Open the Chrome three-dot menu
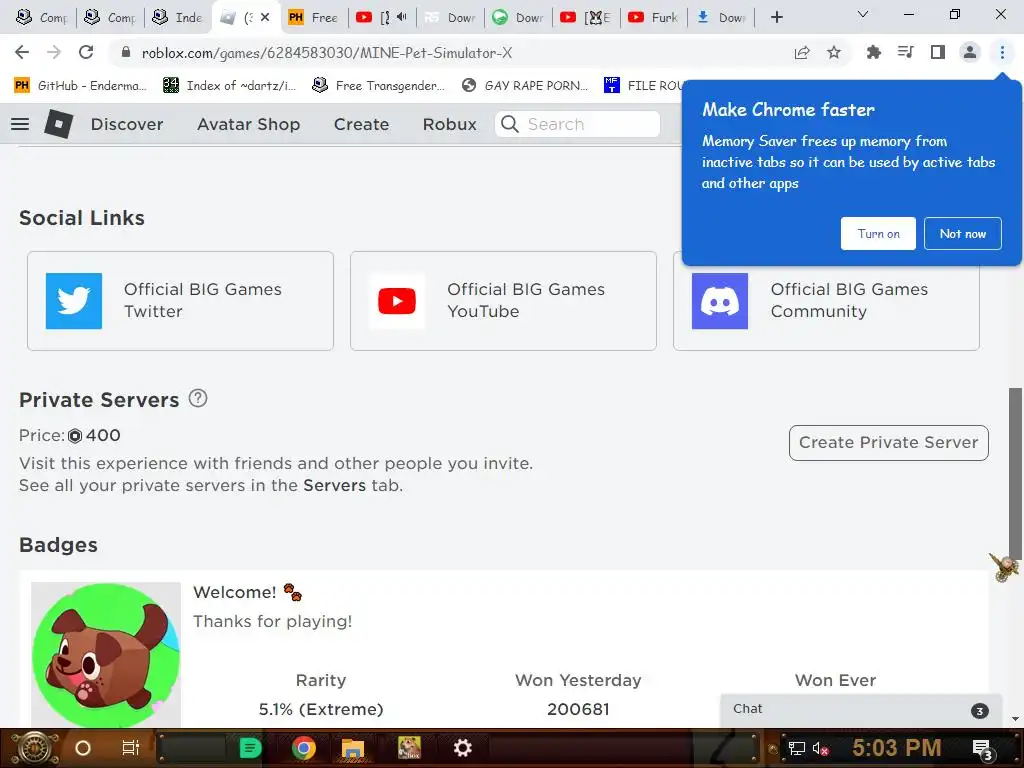The image size is (1024, 768). pyautogui.click(x=1002, y=52)
